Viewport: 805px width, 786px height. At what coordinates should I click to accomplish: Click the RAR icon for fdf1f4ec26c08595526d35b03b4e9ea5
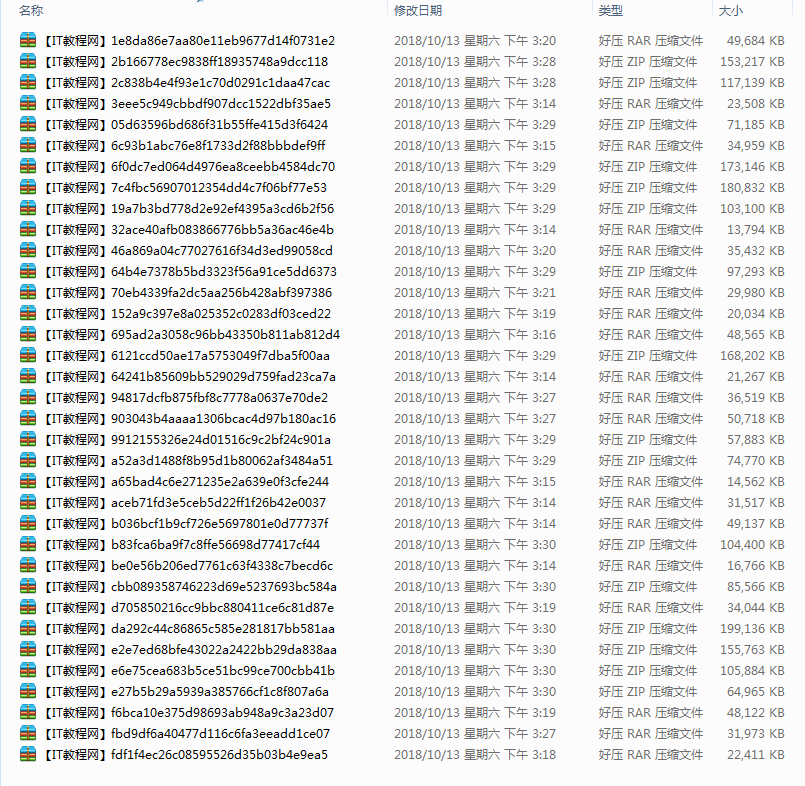(27, 755)
